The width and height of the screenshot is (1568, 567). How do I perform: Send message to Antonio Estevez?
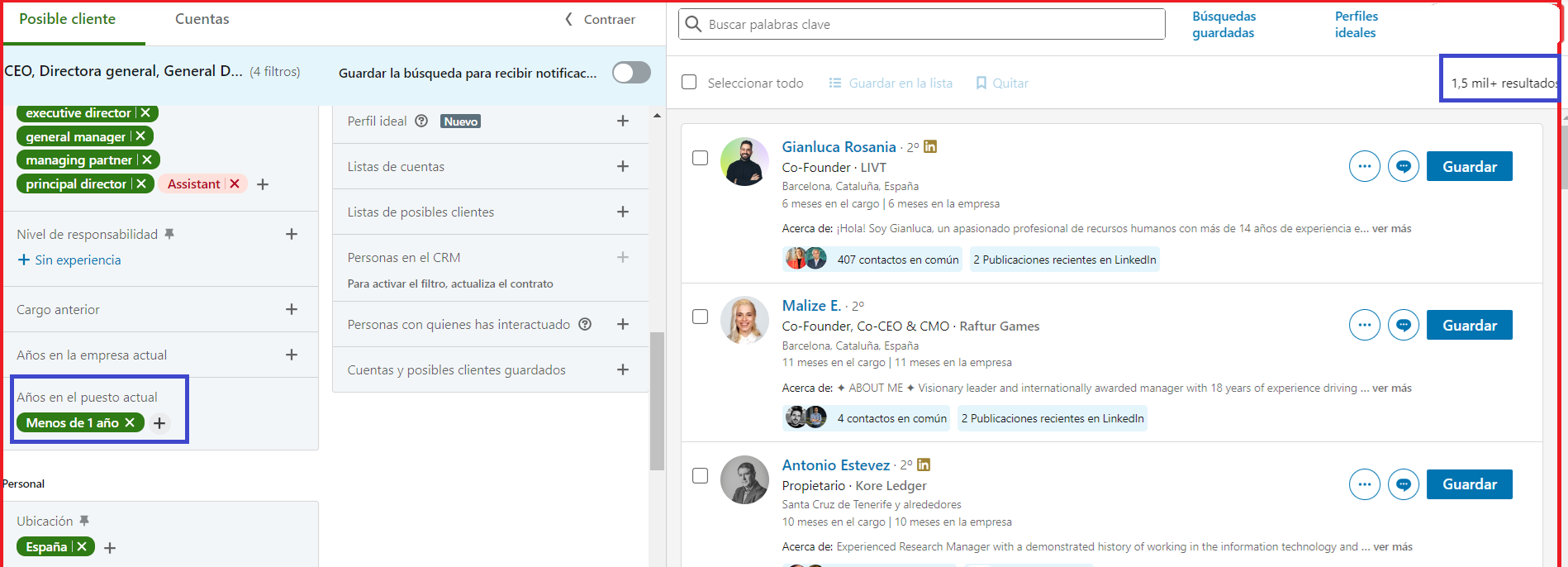(1404, 484)
